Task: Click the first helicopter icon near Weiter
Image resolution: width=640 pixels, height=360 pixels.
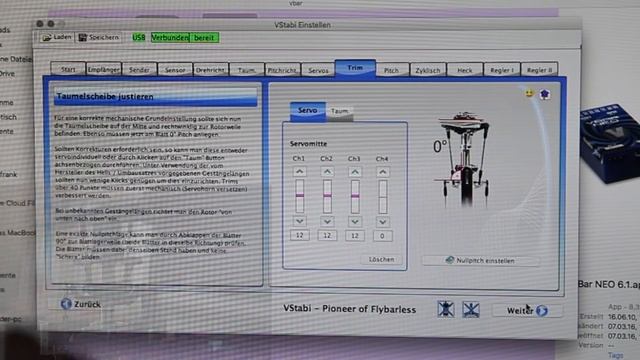Action: click(x=446, y=309)
